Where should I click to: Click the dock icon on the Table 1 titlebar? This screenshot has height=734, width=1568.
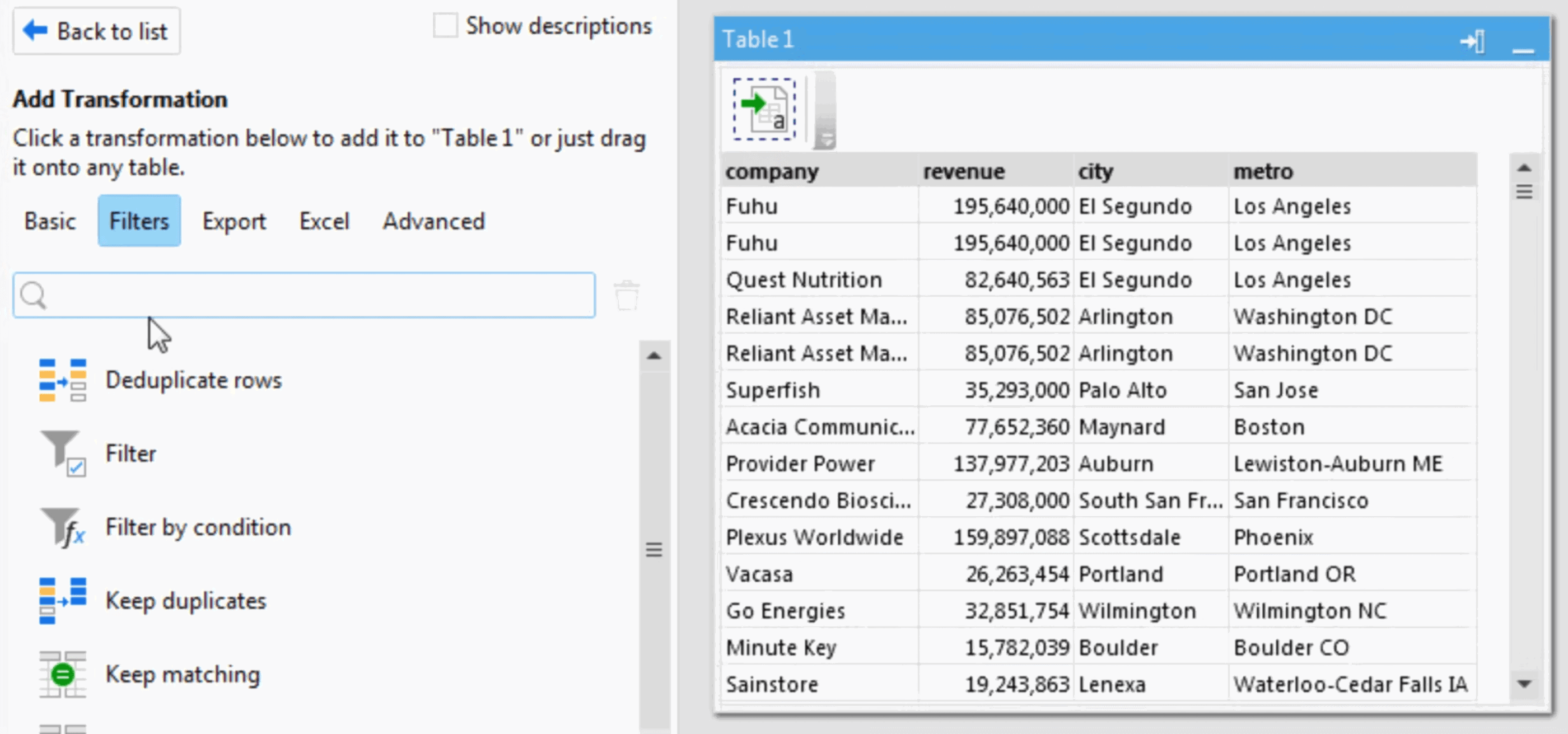point(1473,41)
